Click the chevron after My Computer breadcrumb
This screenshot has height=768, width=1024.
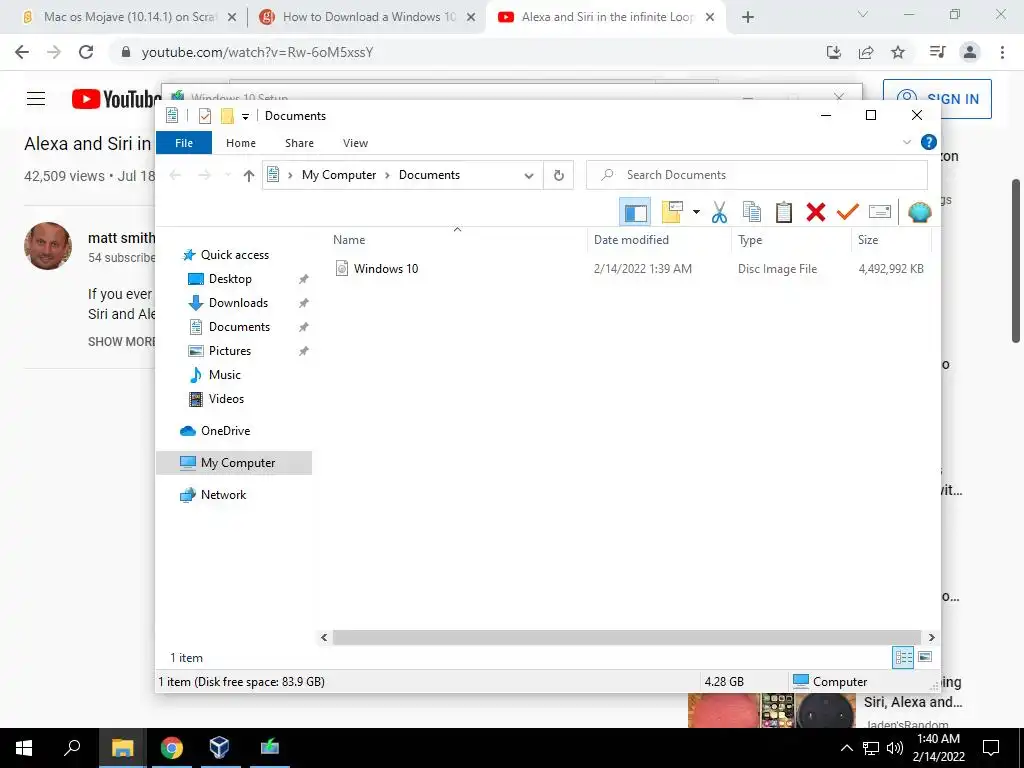387,175
